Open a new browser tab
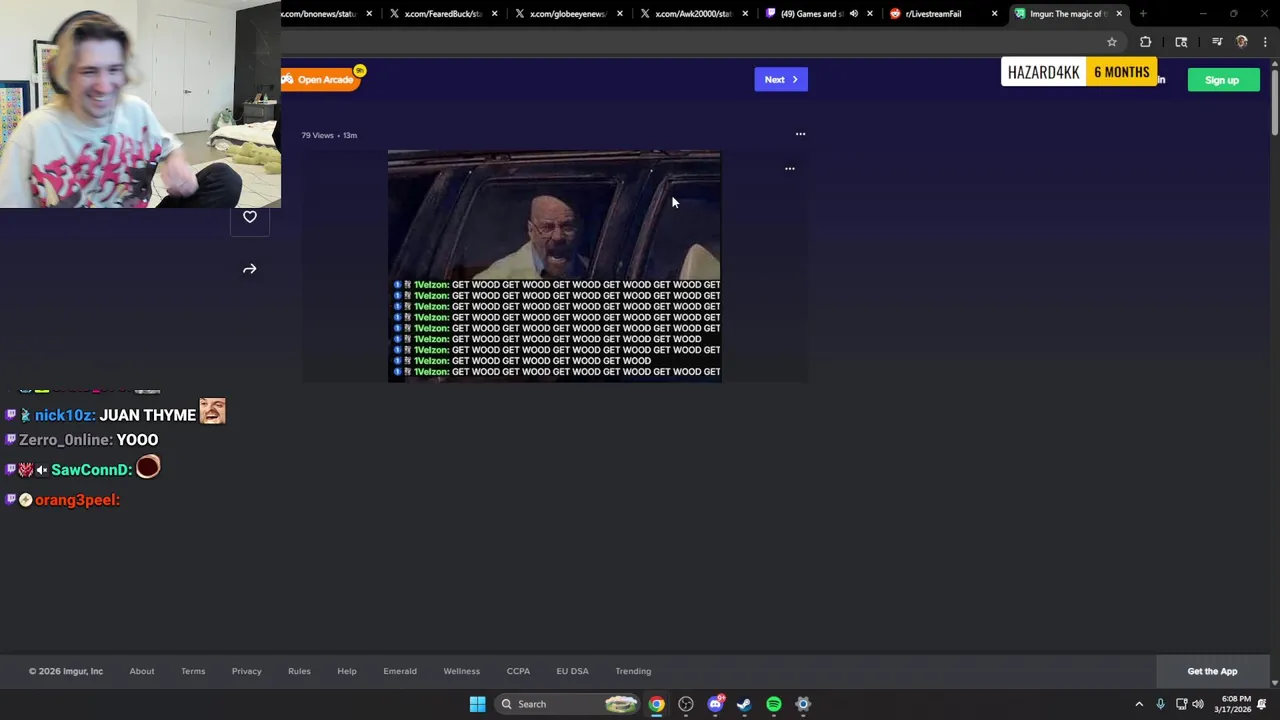The height and width of the screenshot is (720, 1280). [1143, 14]
